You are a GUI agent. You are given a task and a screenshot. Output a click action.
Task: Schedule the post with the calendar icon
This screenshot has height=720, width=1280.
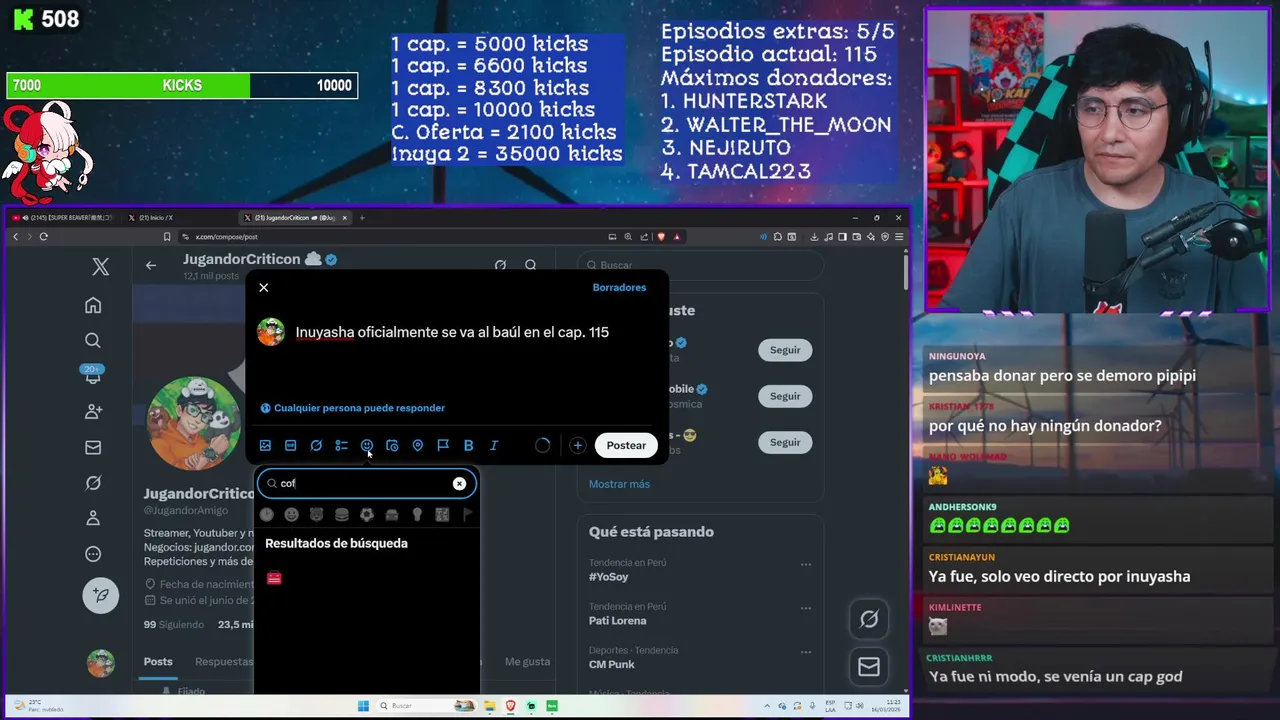(x=392, y=445)
